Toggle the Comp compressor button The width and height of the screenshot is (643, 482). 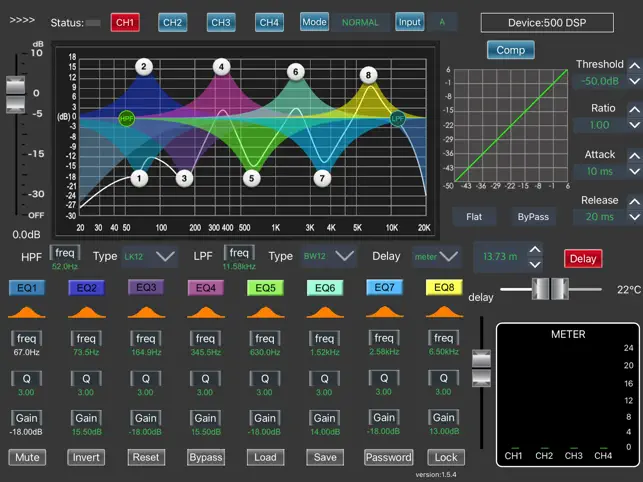tap(511, 50)
